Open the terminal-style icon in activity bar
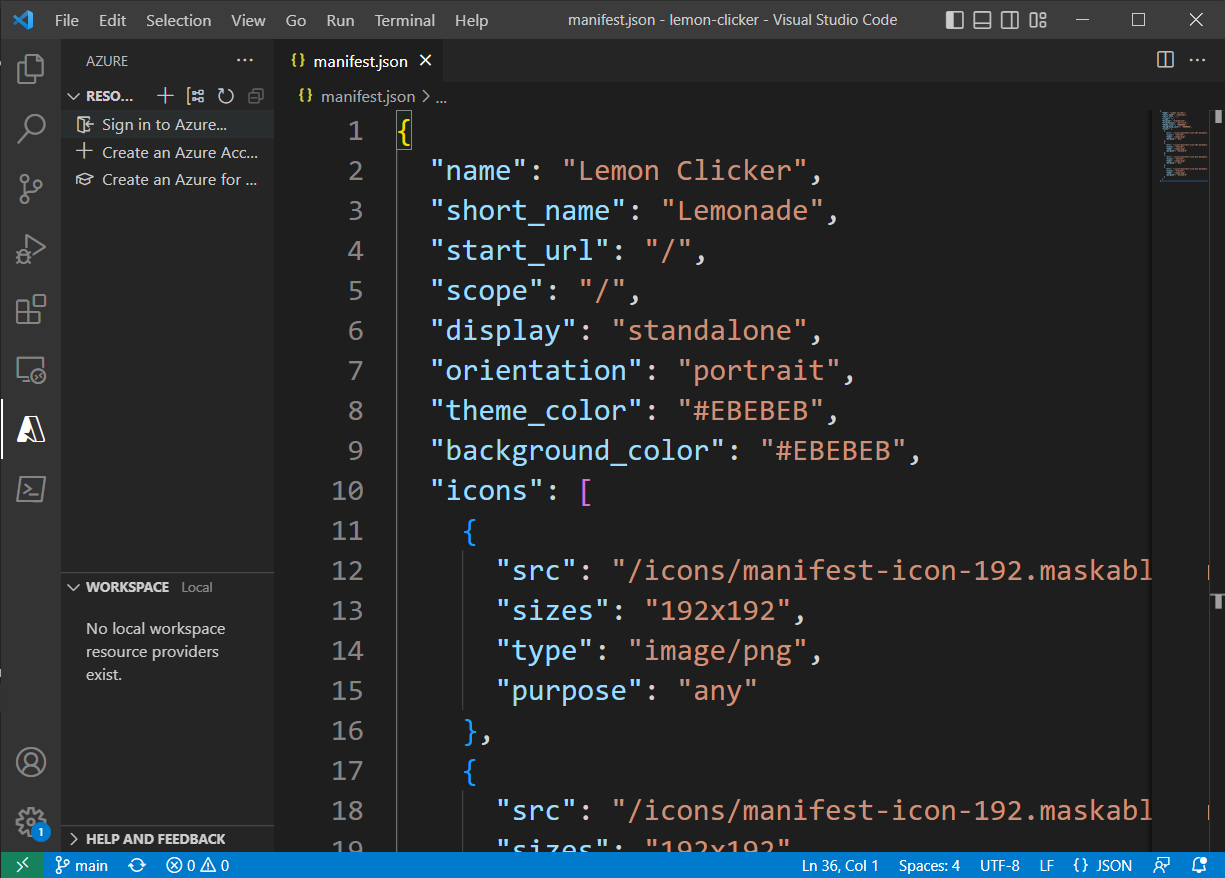This screenshot has height=878, width=1225. (x=31, y=489)
